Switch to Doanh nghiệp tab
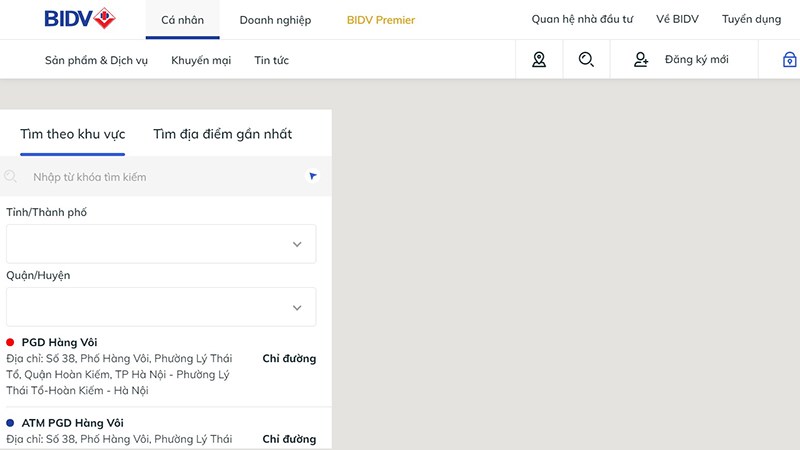This screenshot has height=450, width=800. coord(276,20)
